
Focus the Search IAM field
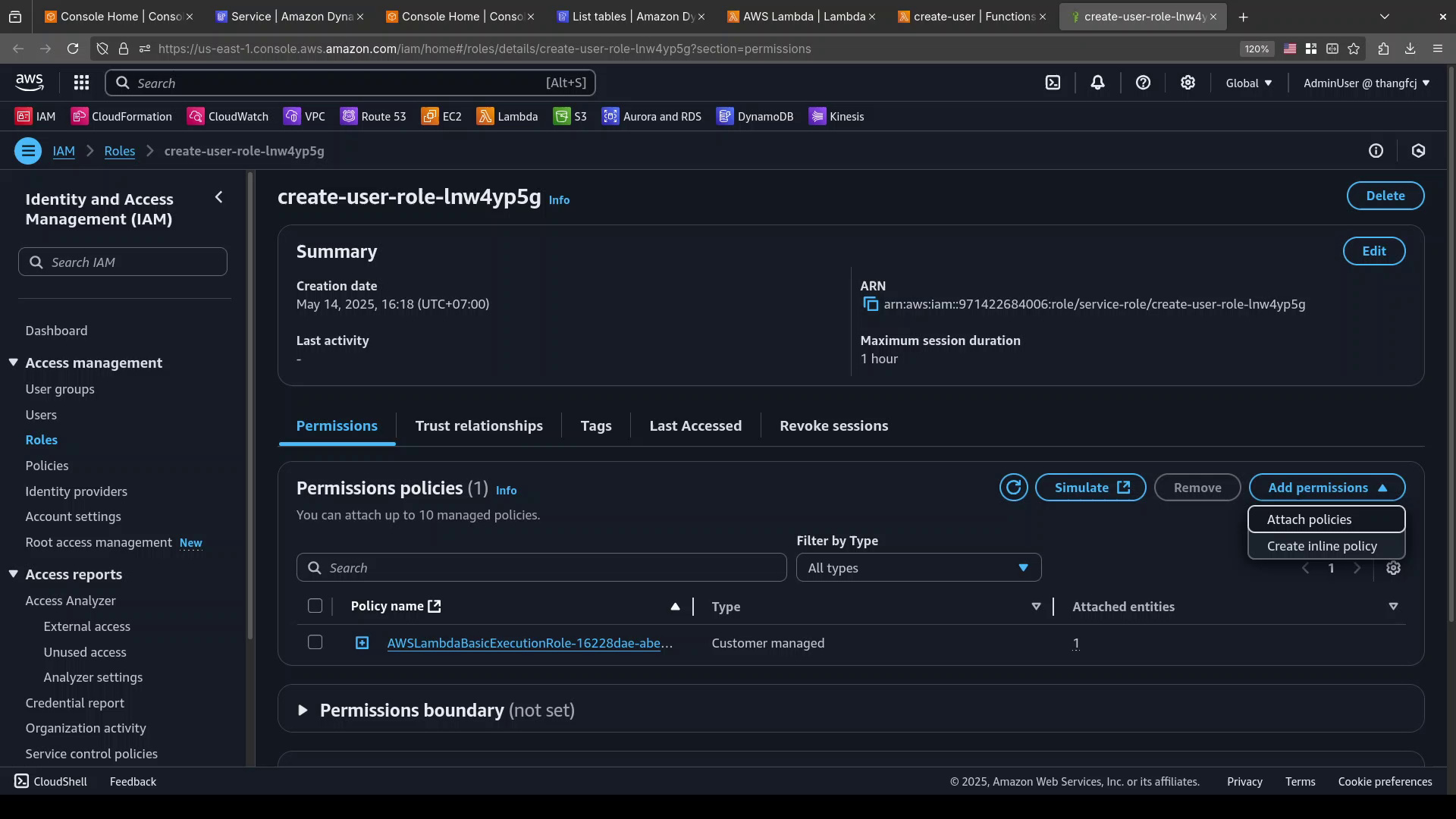tap(123, 262)
